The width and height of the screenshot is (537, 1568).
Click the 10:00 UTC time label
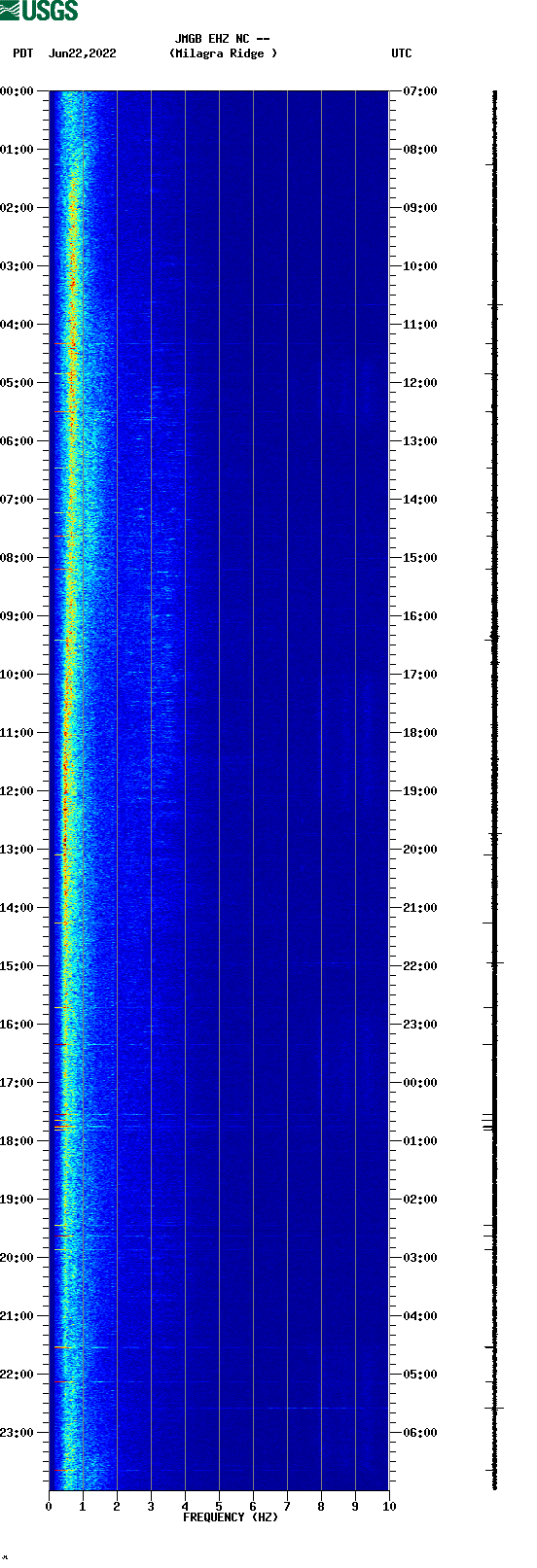[420, 266]
